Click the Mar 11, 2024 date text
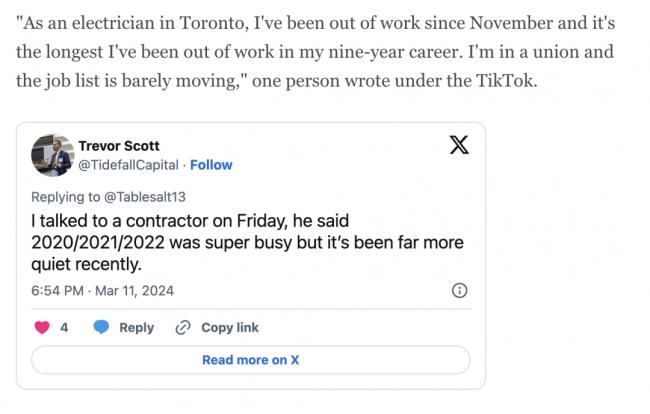This screenshot has width=650, height=414. pos(134,291)
